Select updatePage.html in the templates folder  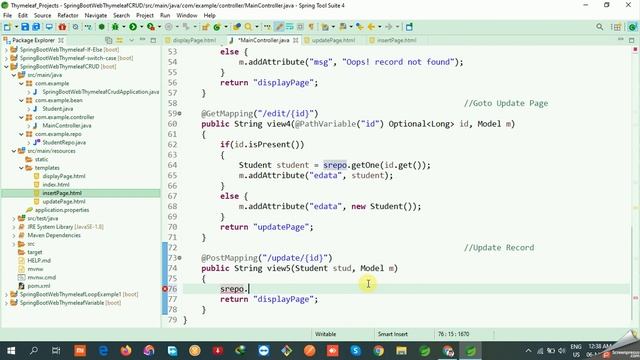(64, 202)
